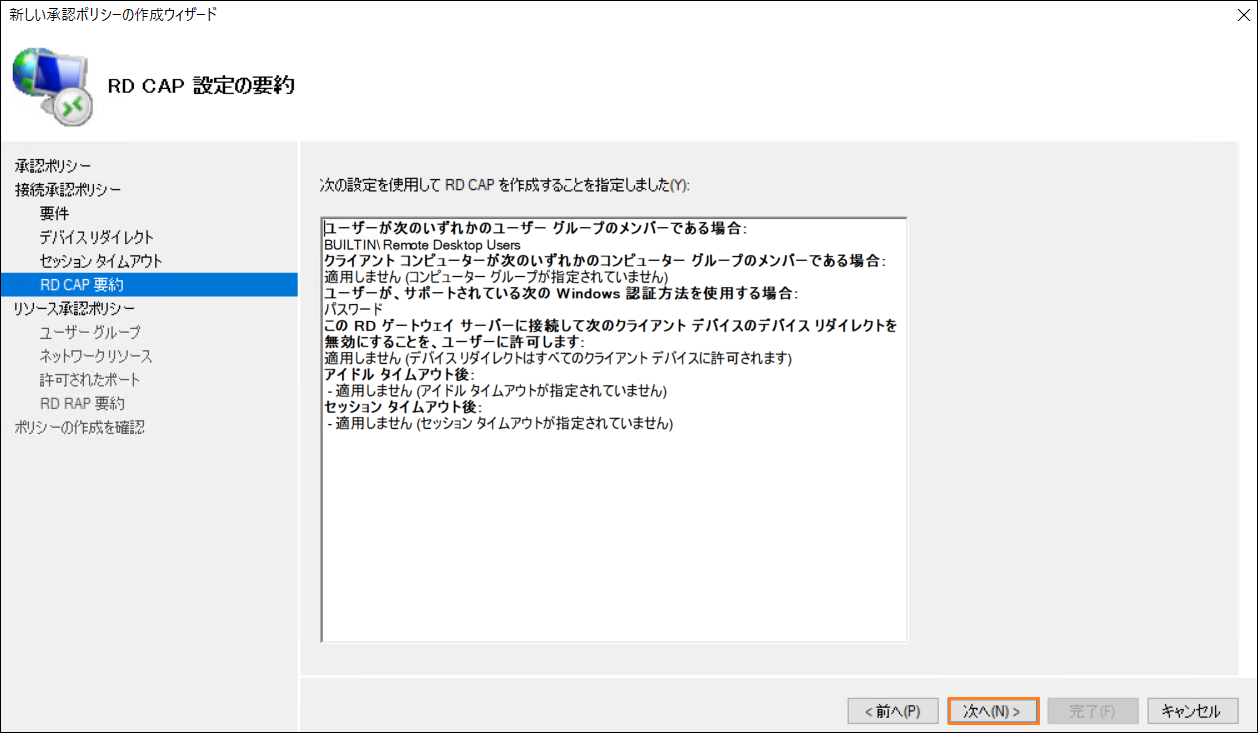1258x733 pixels.
Task: Click the greyed-out 完了(F) button
Action: tap(1093, 711)
